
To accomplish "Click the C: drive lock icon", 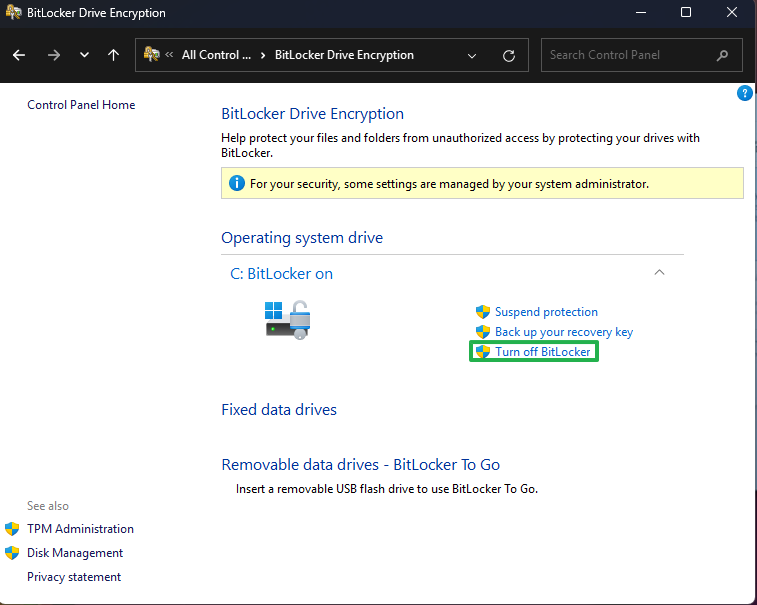I will point(288,320).
